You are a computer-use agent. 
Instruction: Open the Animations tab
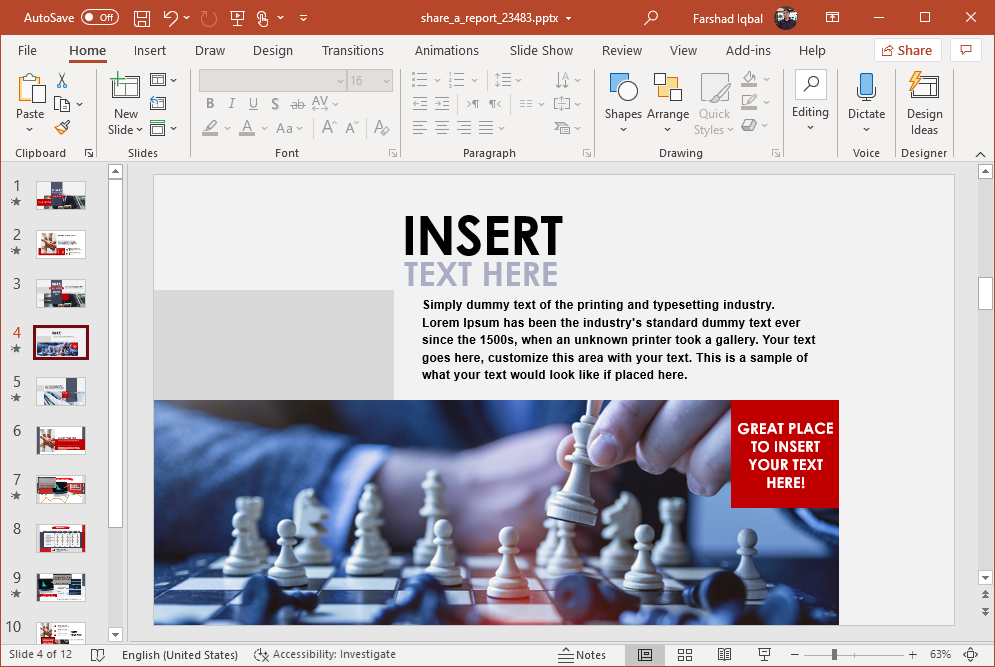coord(446,50)
